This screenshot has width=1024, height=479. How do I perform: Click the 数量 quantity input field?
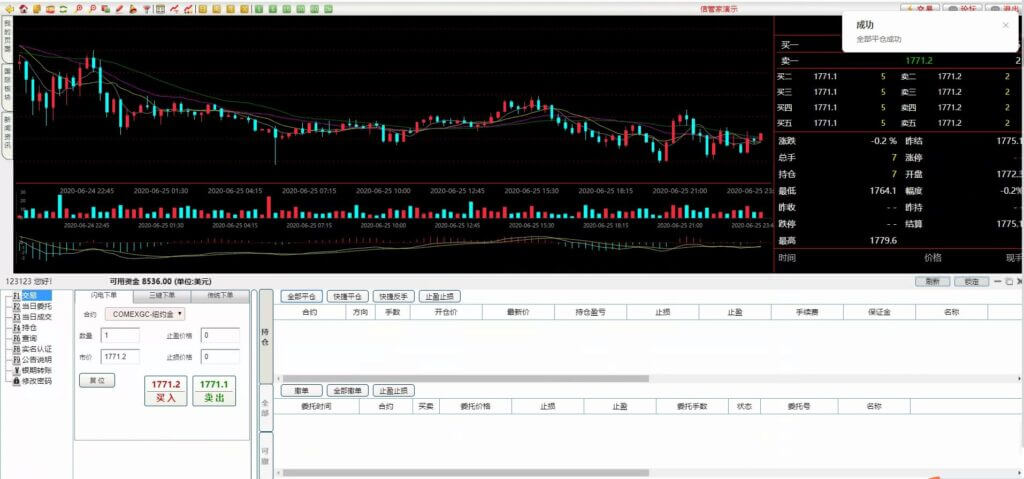point(120,336)
